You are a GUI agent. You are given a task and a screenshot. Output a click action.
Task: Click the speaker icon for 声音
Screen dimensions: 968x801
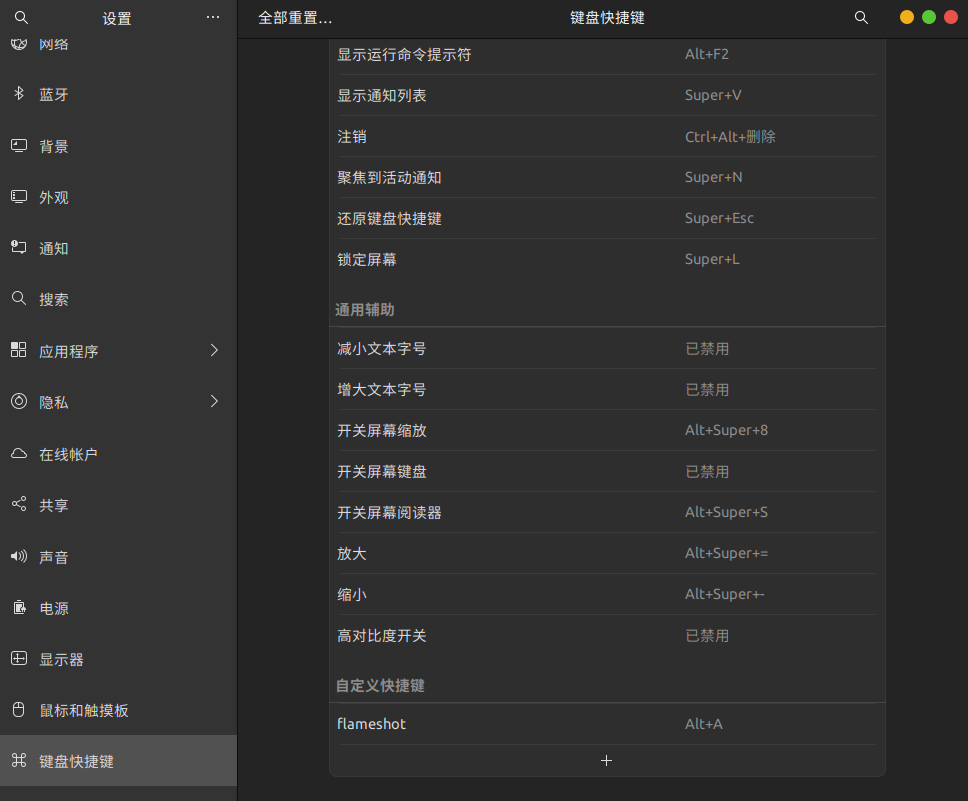pos(18,556)
